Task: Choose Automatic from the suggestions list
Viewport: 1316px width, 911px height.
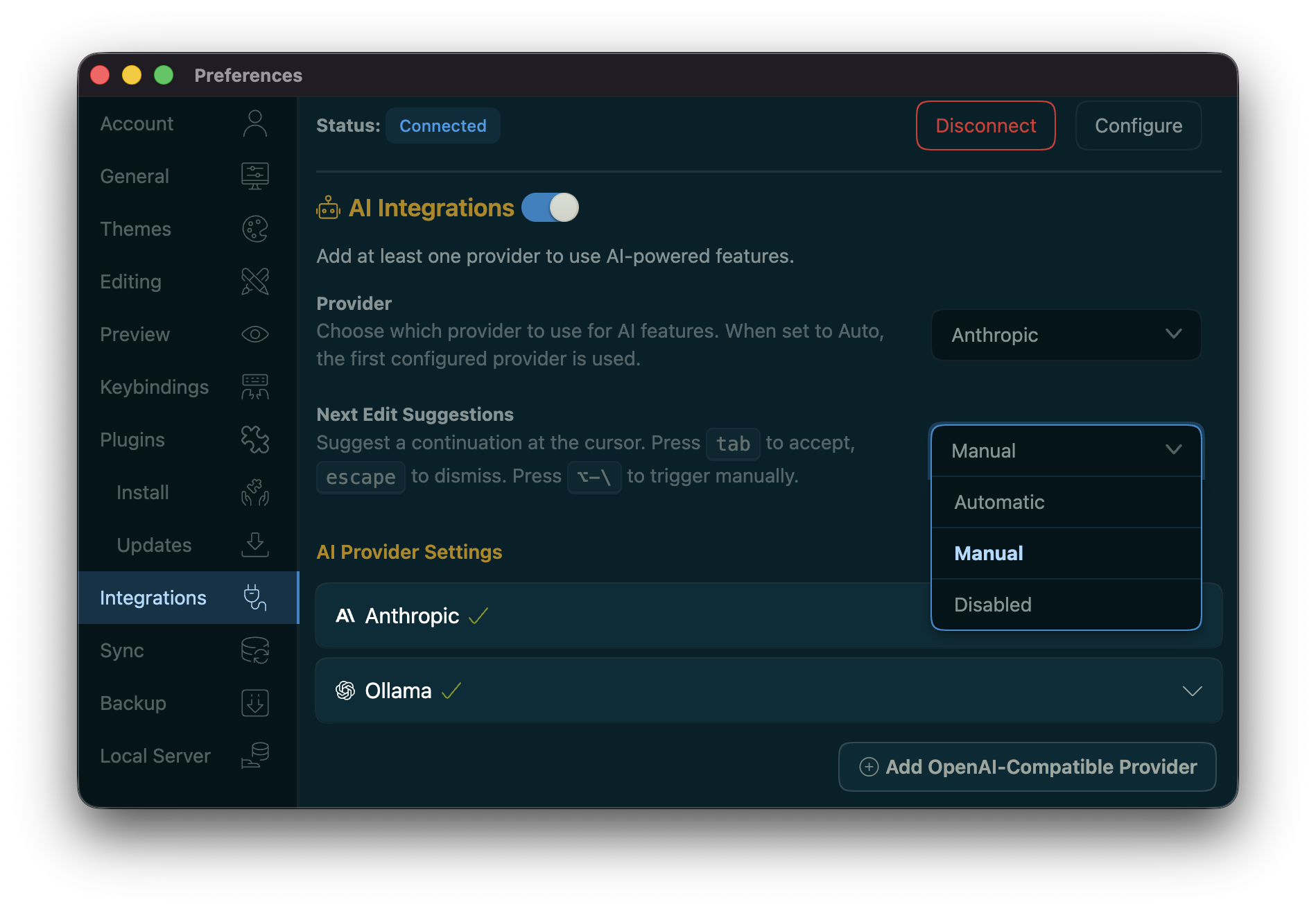Action: pos(1066,502)
